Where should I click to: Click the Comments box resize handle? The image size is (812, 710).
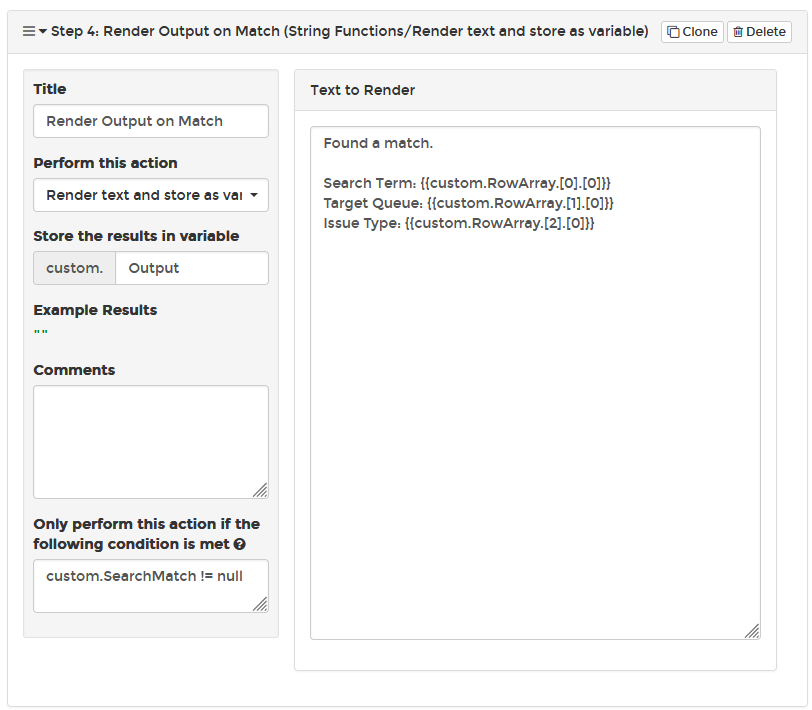pos(260,490)
